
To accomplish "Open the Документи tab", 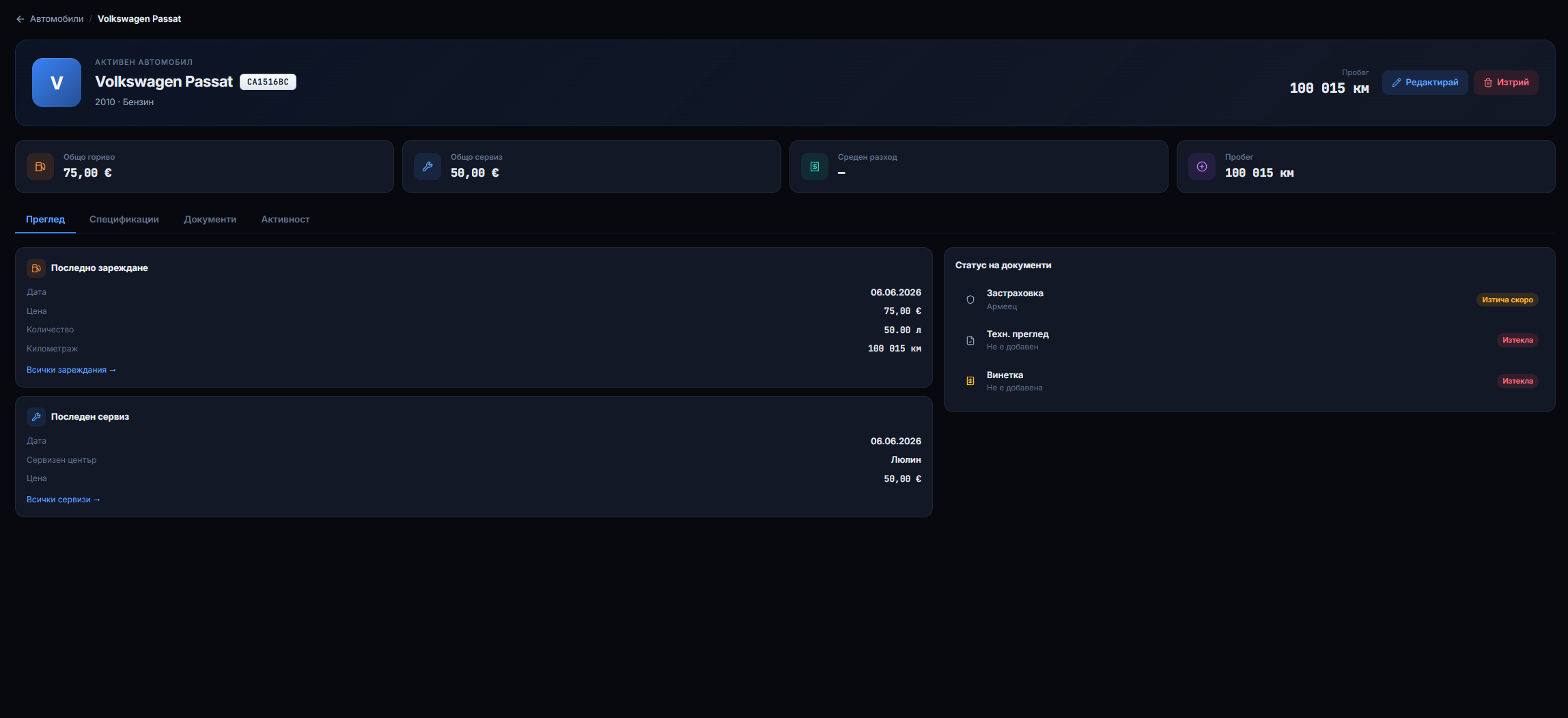I will [210, 220].
